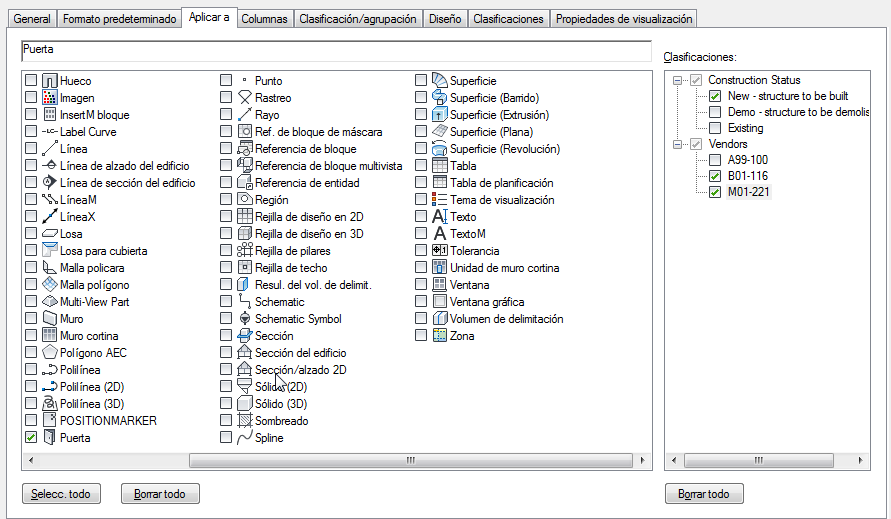Click the Superficie (Extrusión) icon

[440, 115]
